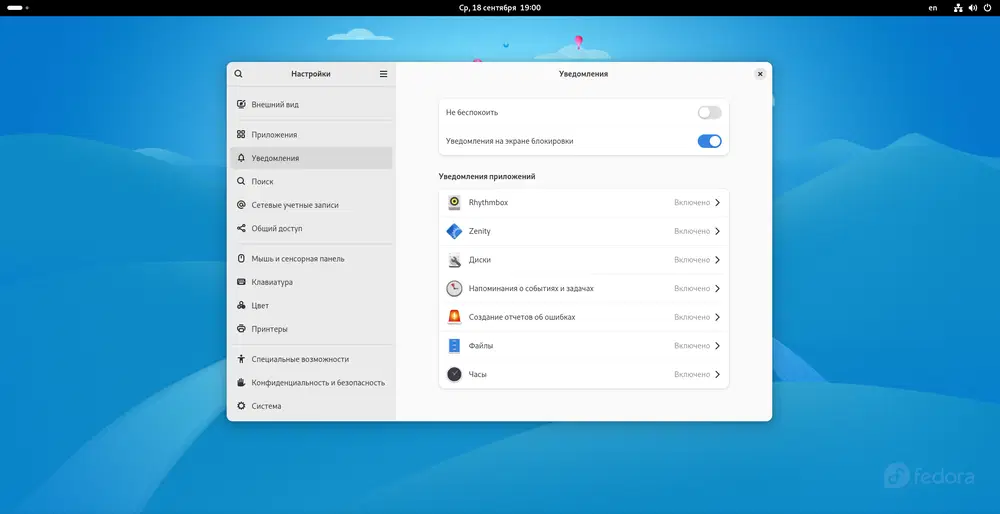Open the search icon in Настройки header
The image size is (1000, 514).
(x=239, y=74)
